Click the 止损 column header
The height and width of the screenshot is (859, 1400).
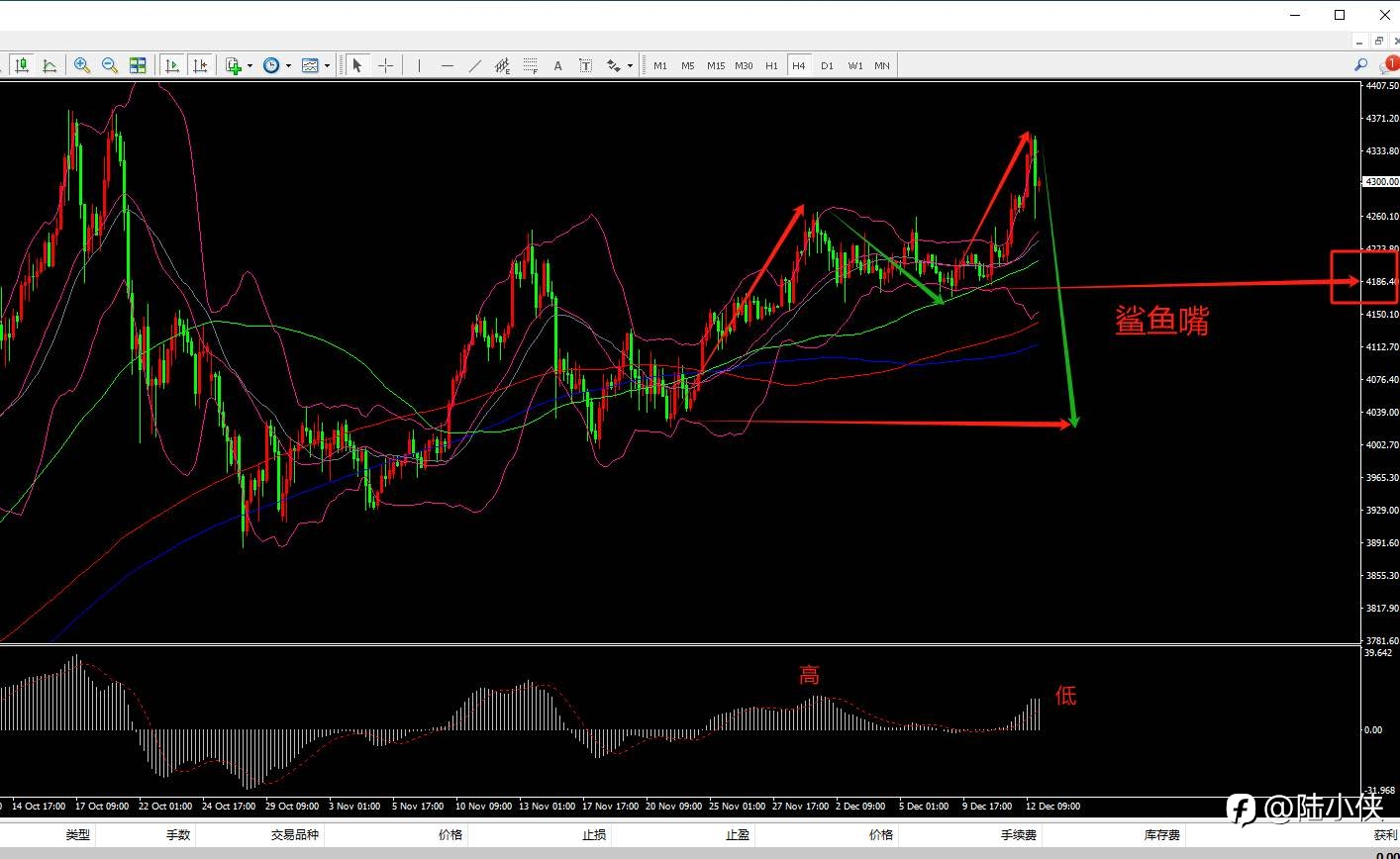(x=594, y=834)
